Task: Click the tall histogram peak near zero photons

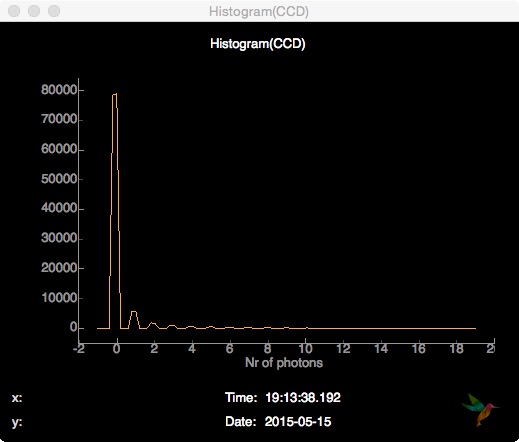Action: (x=114, y=210)
